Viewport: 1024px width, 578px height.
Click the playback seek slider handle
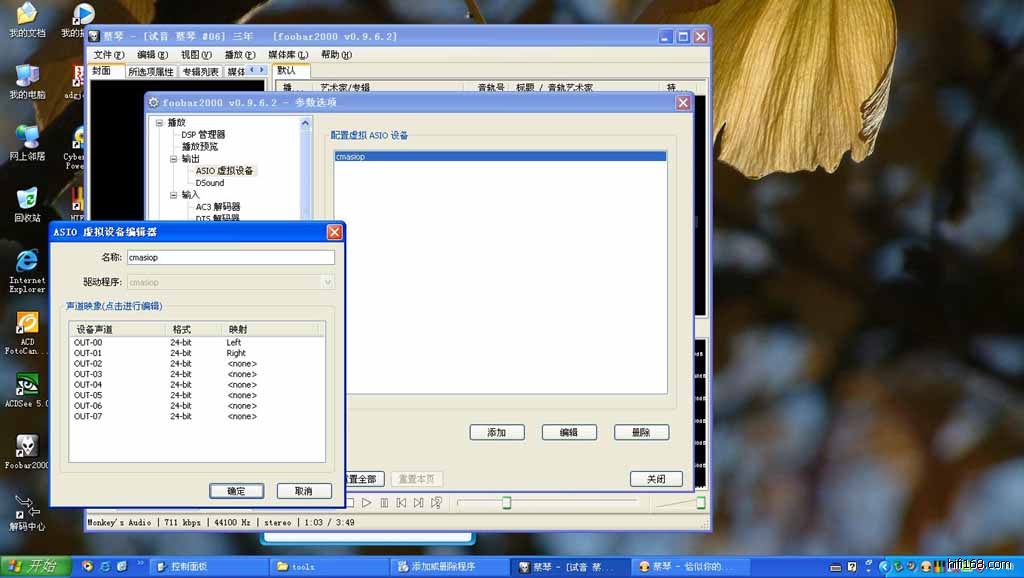click(506, 502)
